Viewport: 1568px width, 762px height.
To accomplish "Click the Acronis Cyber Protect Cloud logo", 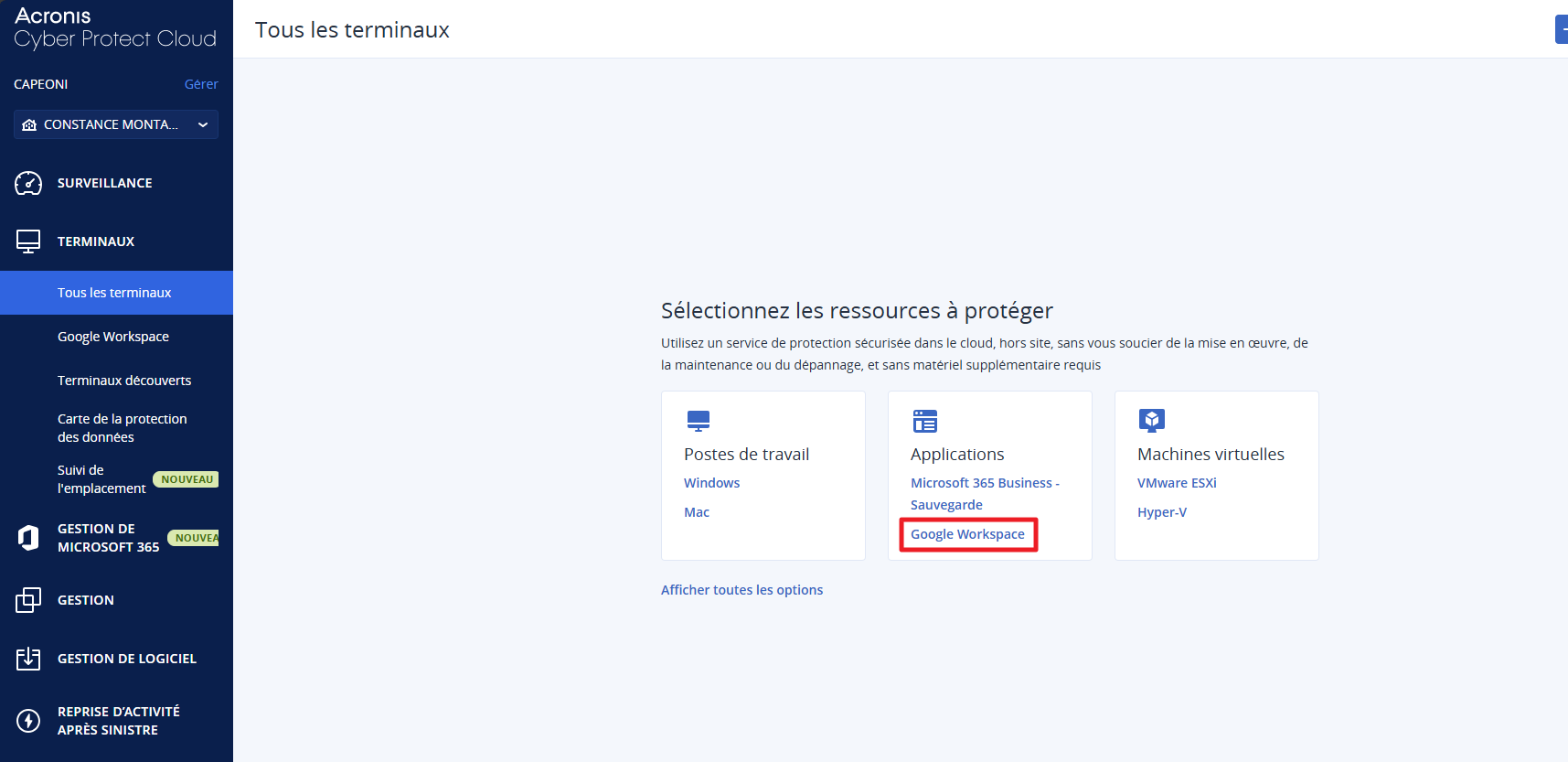I will click(x=115, y=27).
